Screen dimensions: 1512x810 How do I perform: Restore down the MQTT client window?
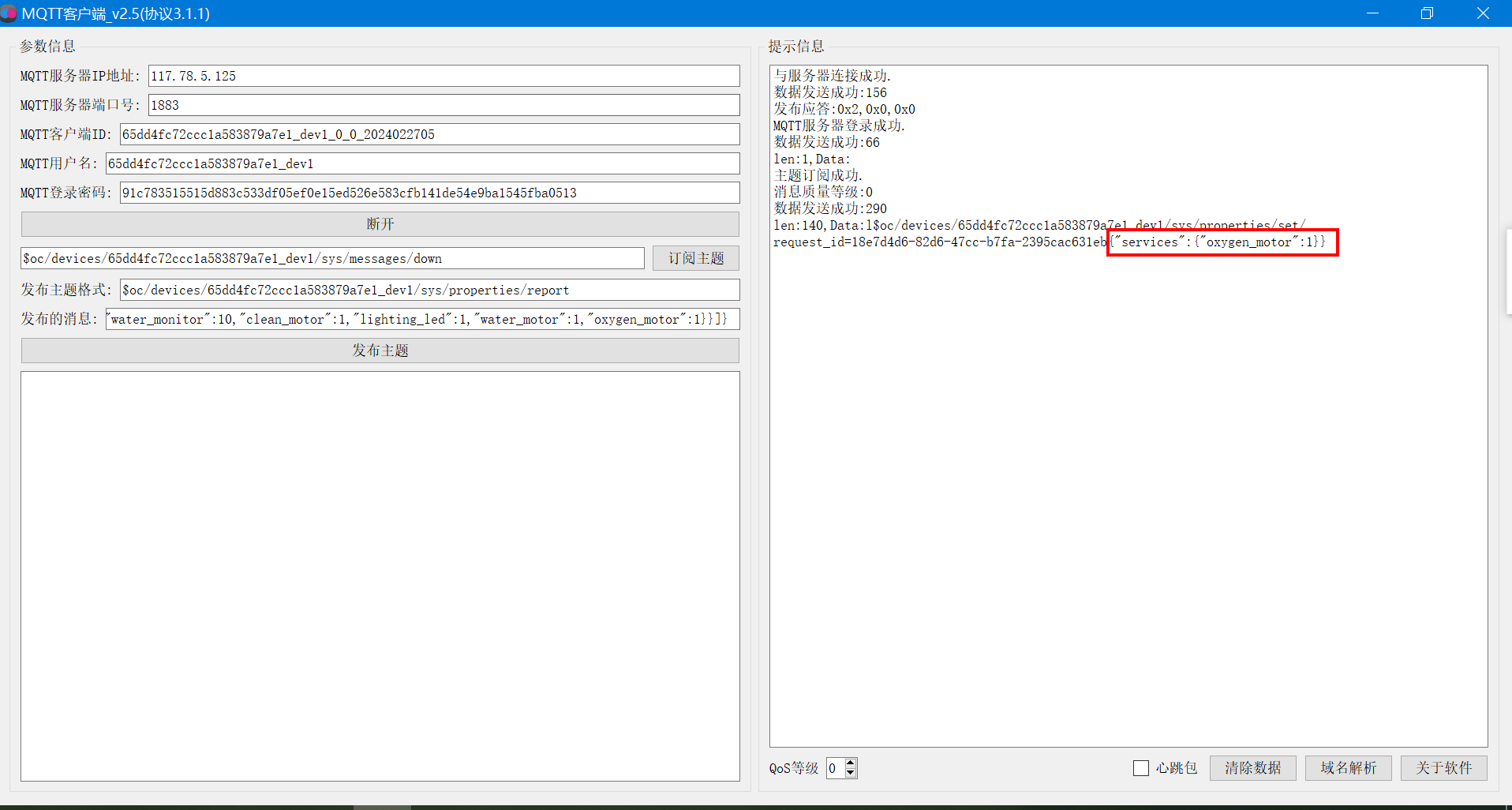(1427, 13)
